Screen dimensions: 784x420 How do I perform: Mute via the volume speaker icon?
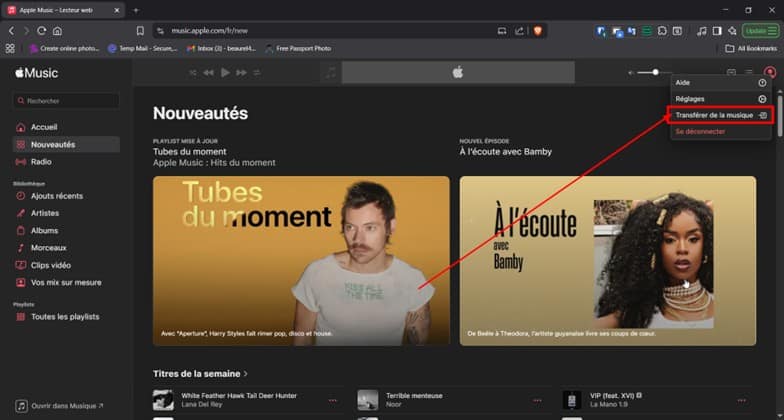click(x=631, y=73)
